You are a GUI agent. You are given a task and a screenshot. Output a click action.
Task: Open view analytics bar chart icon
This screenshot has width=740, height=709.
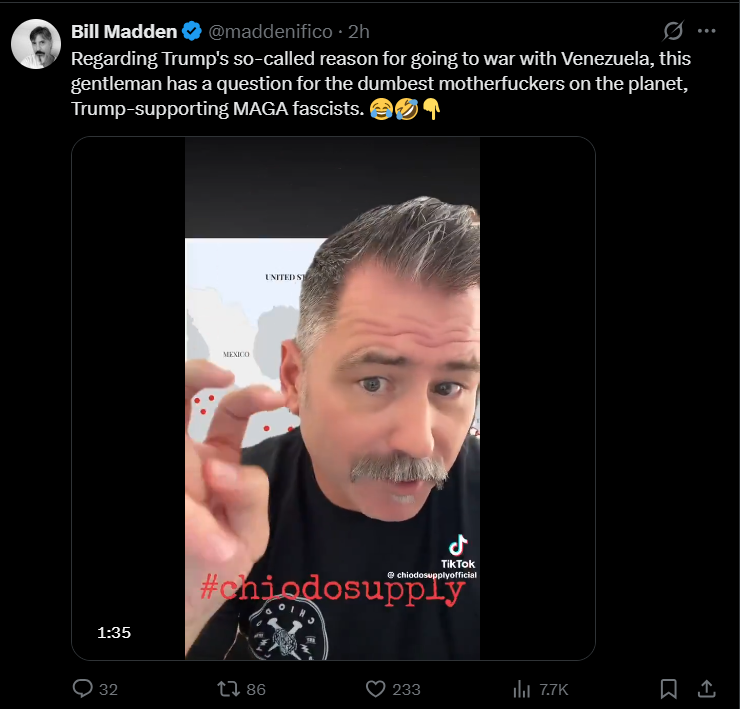521,689
